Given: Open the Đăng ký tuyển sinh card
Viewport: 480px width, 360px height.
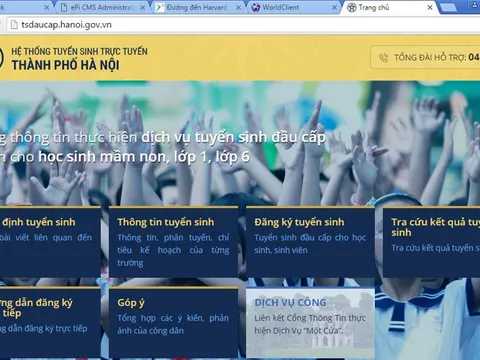Looking at the screenshot, I should click(x=310, y=242).
